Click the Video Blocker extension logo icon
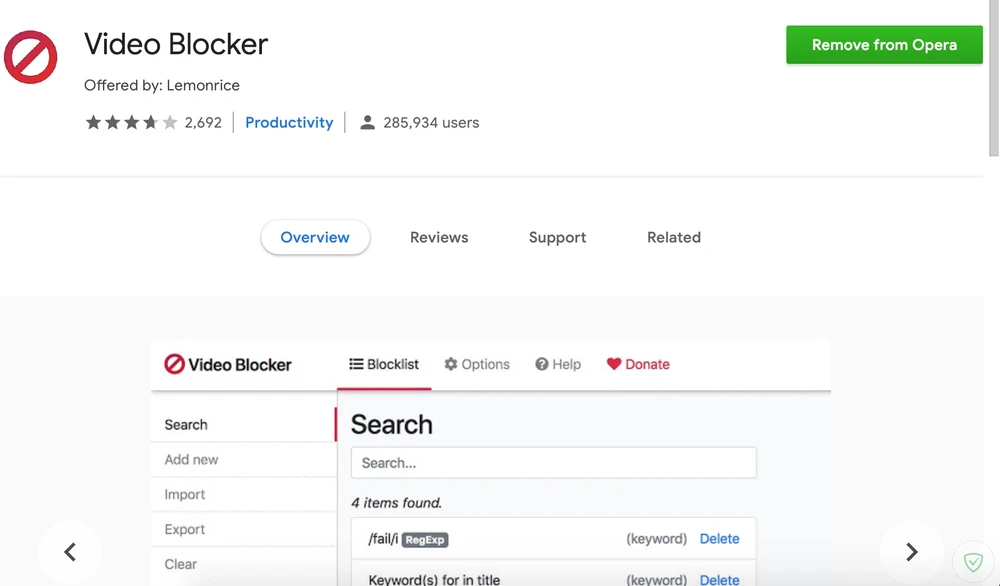This screenshot has width=1000, height=586. tap(31, 56)
